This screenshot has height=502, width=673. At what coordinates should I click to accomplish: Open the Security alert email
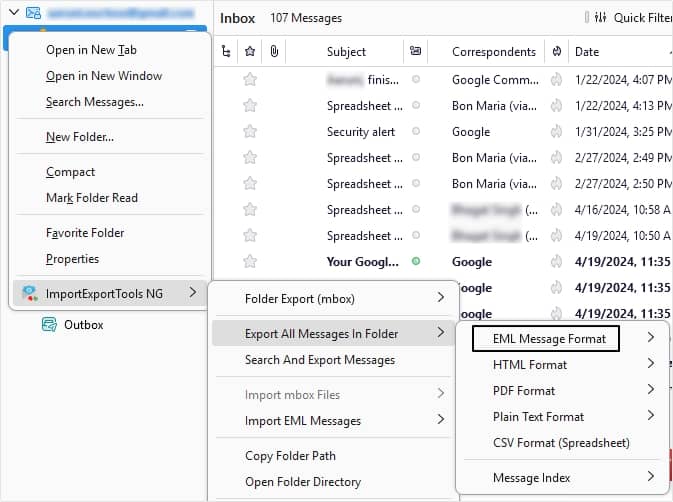[x=361, y=132]
